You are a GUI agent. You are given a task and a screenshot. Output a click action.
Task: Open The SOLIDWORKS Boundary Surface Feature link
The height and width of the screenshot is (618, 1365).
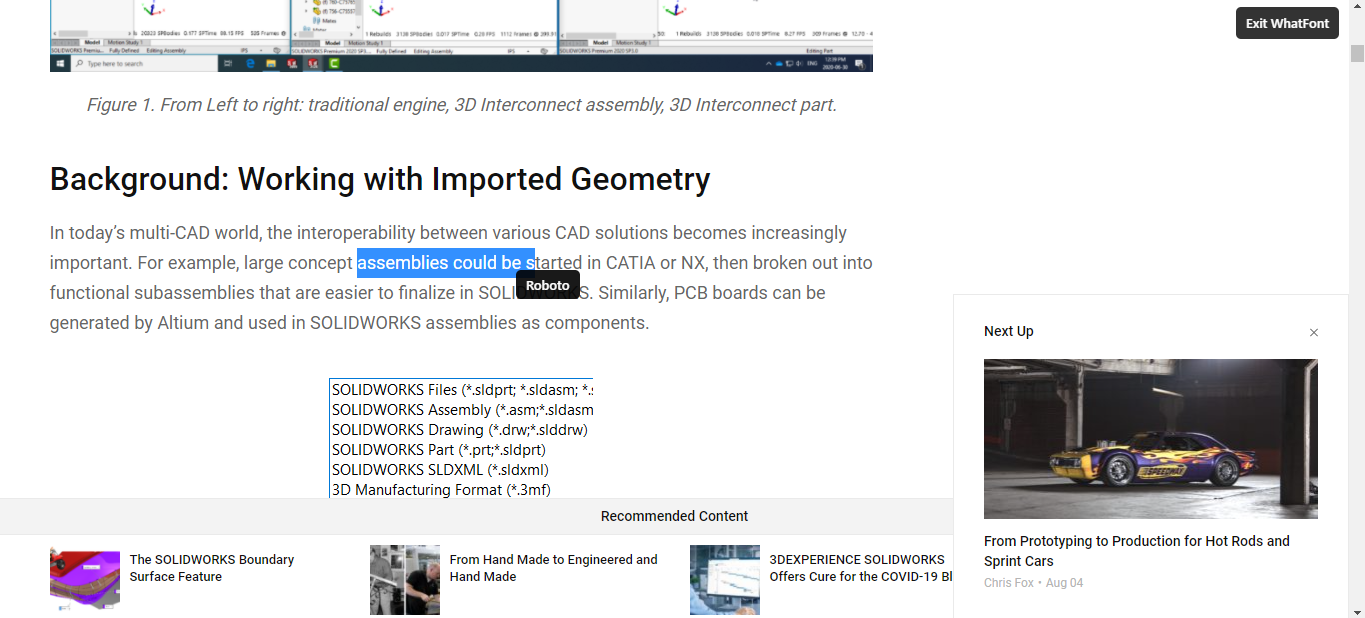tap(212, 568)
